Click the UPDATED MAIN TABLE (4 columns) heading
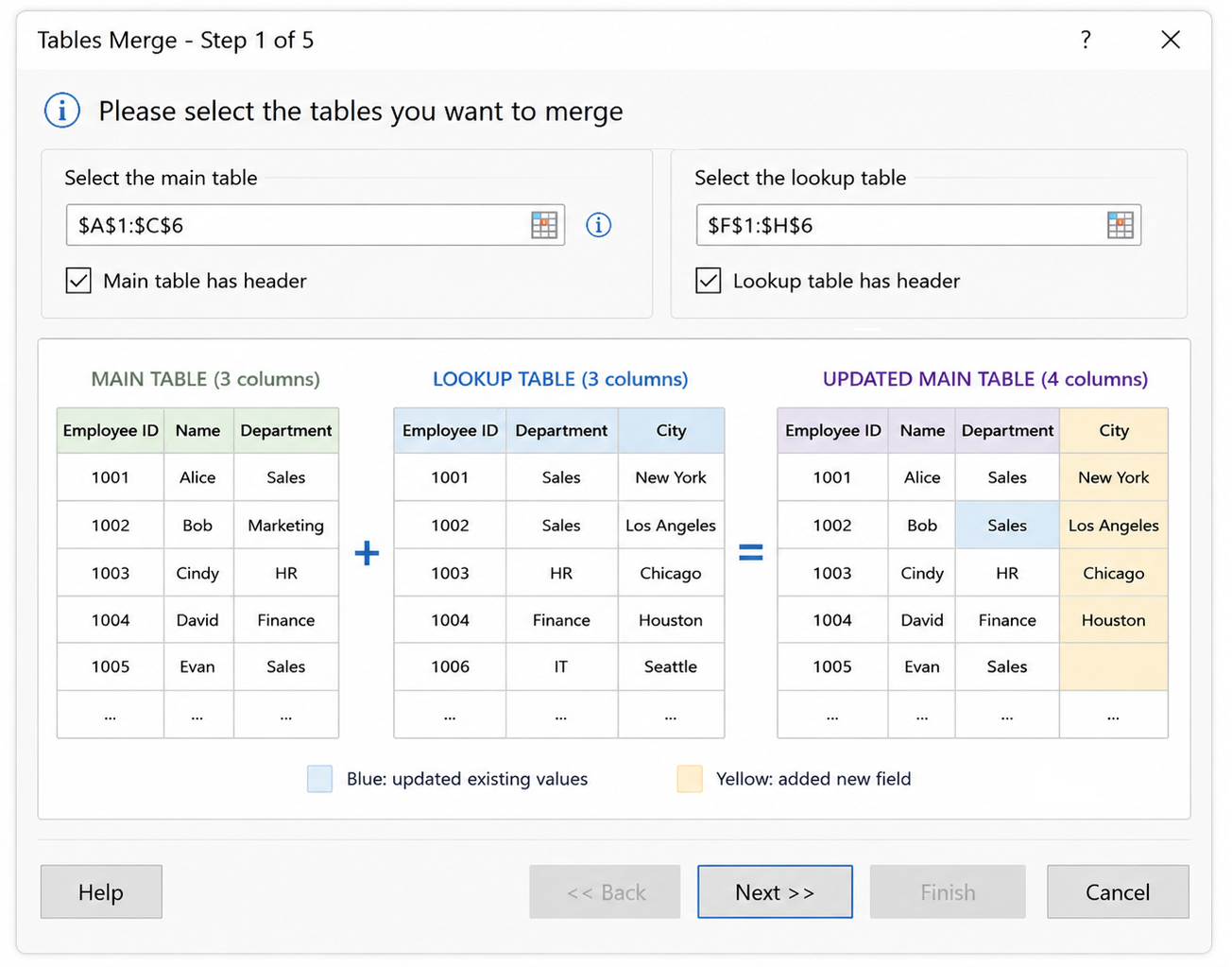 click(985, 379)
